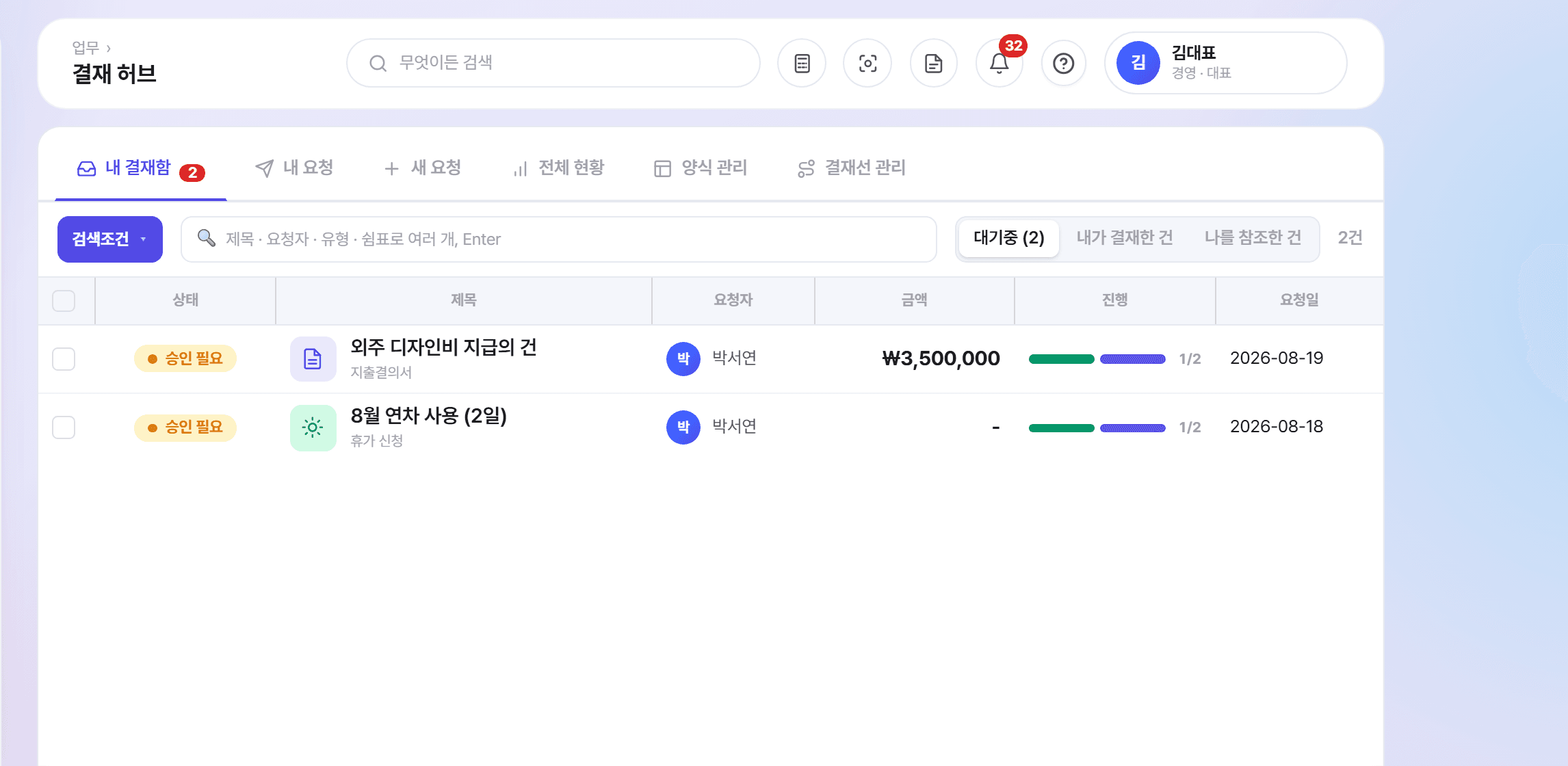Click the date 2026-08-18
The image size is (1568, 766).
tap(1277, 427)
